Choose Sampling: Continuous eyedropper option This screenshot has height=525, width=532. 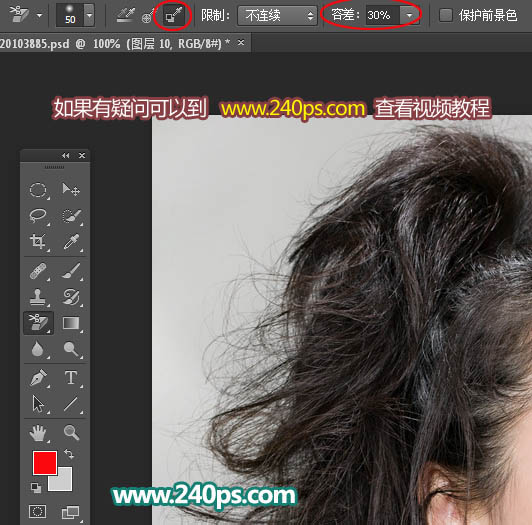pos(126,16)
